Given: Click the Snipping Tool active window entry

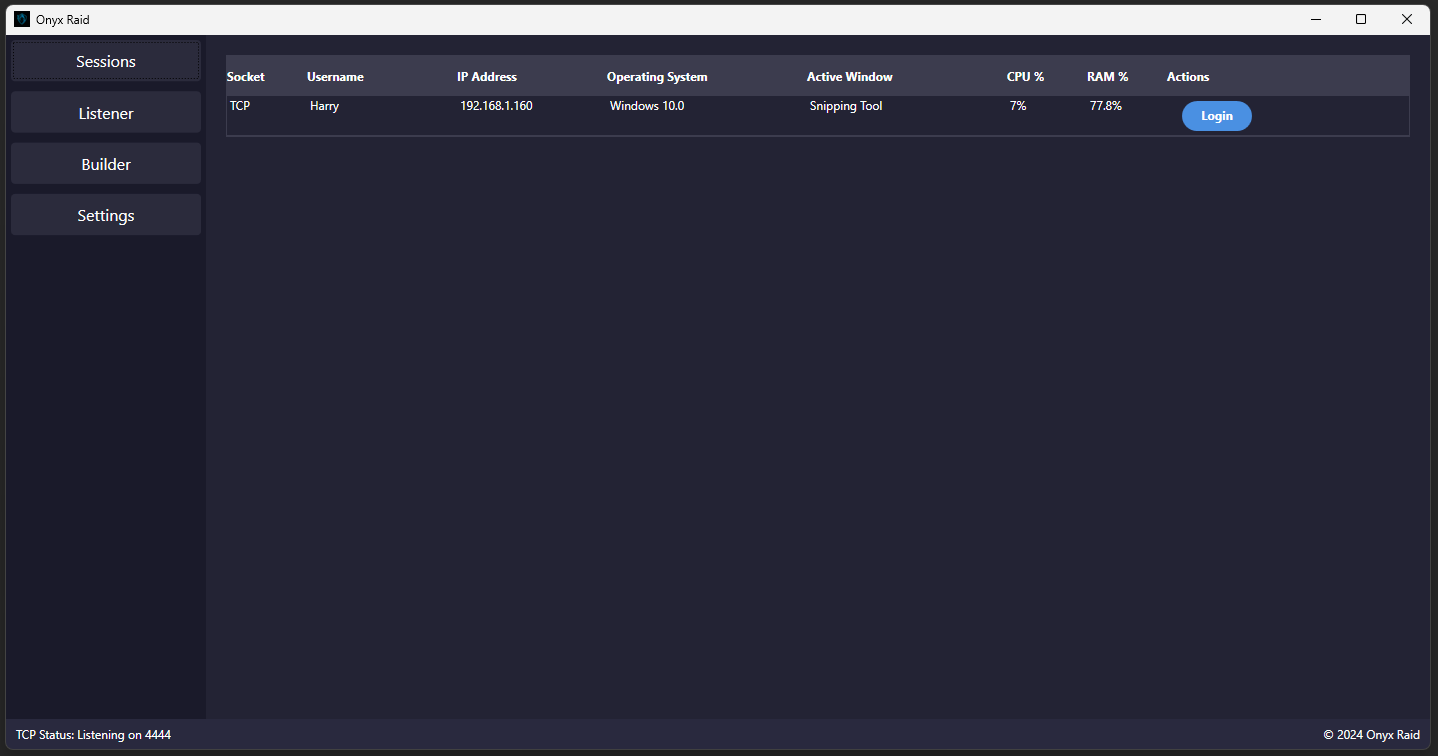Looking at the screenshot, I should point(845,106).
